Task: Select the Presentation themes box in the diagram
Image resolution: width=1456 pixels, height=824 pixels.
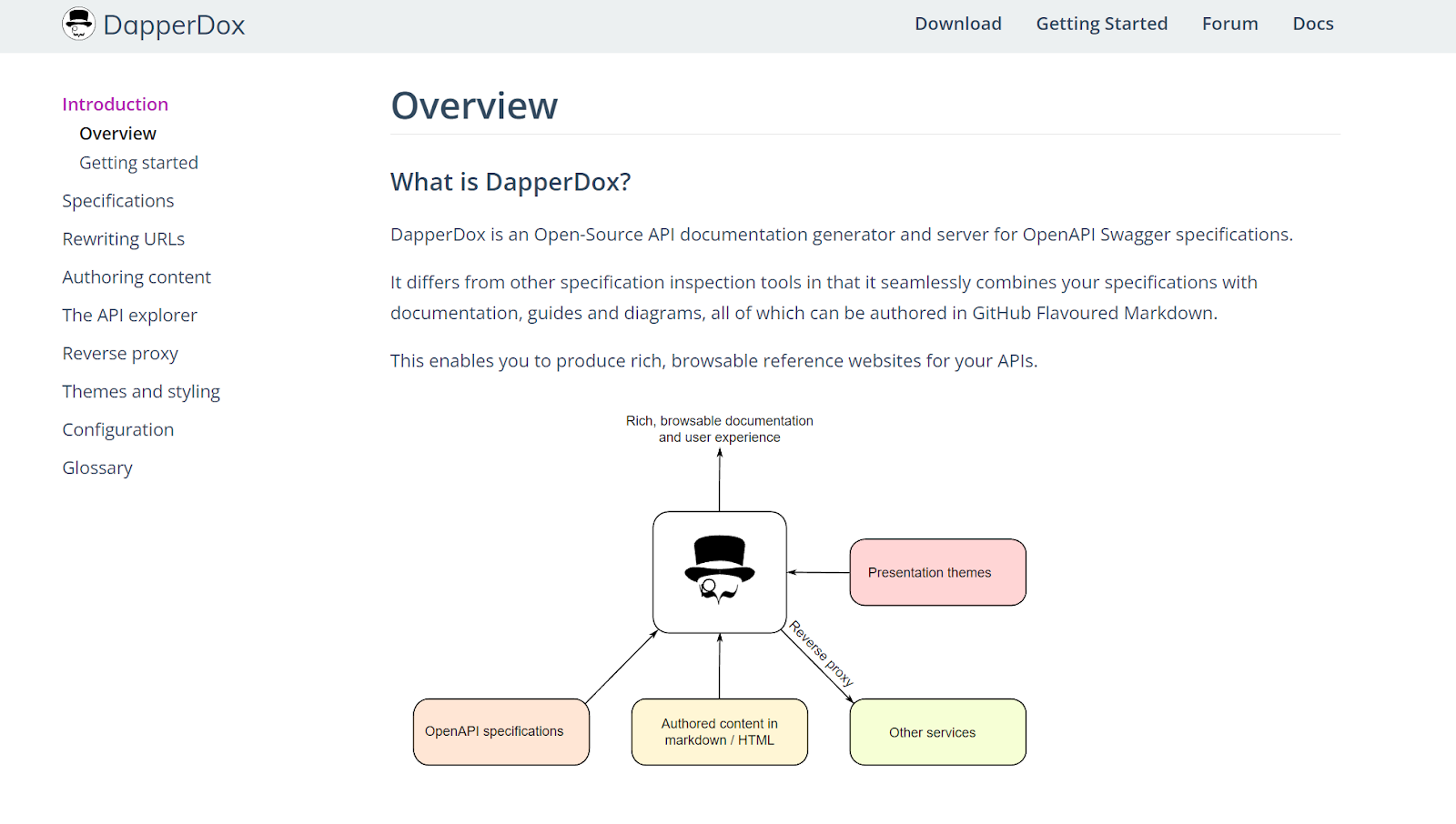Action: click(x=937, y=572)
